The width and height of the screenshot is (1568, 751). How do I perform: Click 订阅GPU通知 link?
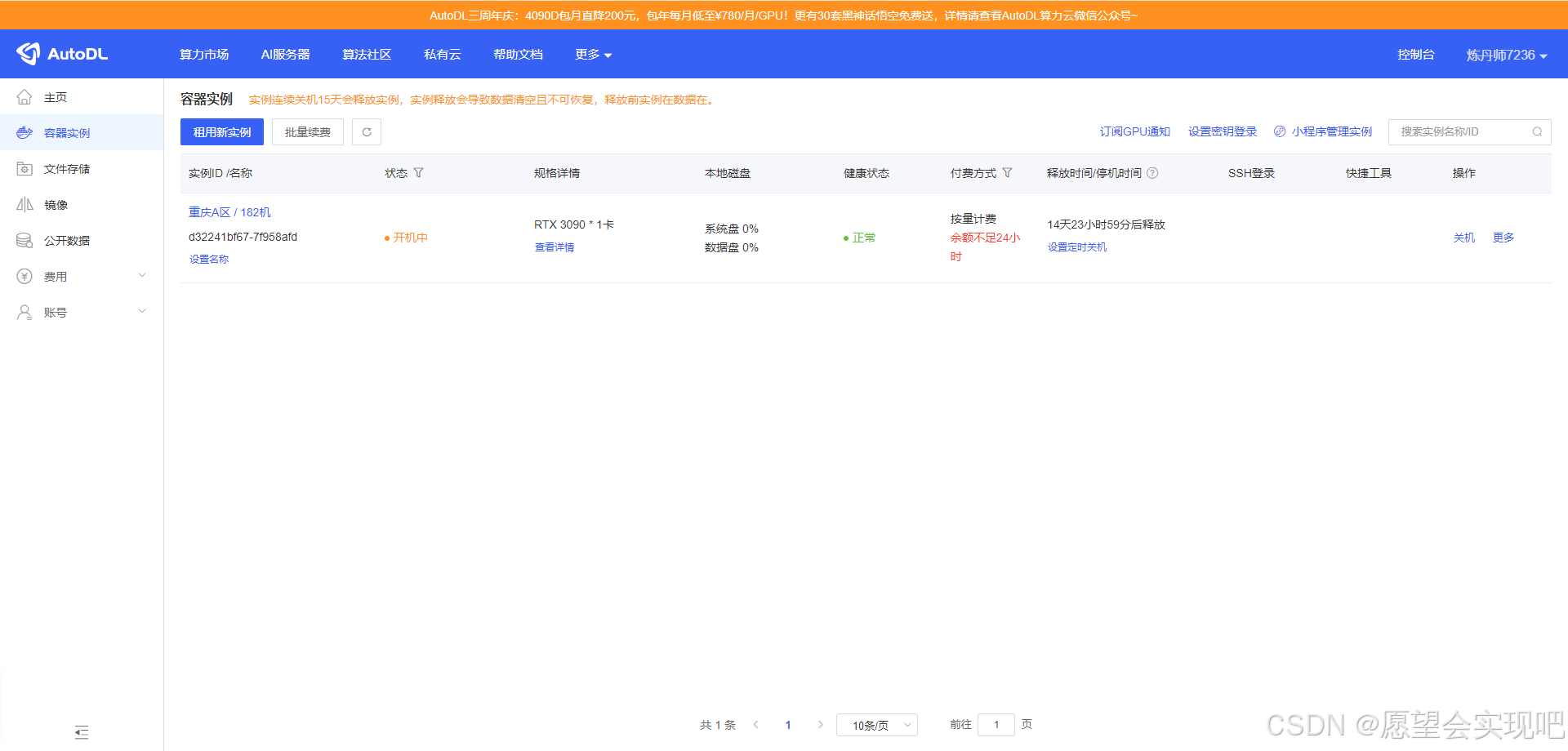(1135, 131)
